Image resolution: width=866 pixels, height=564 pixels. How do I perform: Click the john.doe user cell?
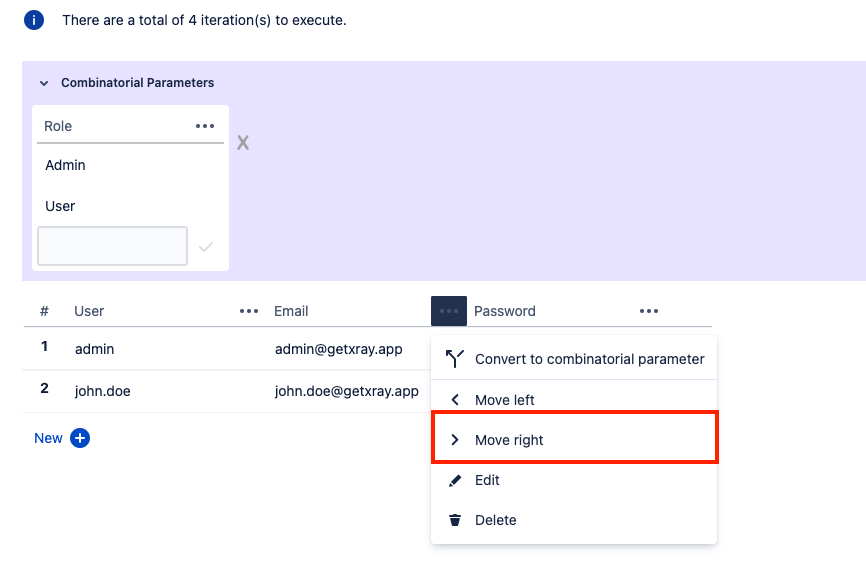point(103,391)
